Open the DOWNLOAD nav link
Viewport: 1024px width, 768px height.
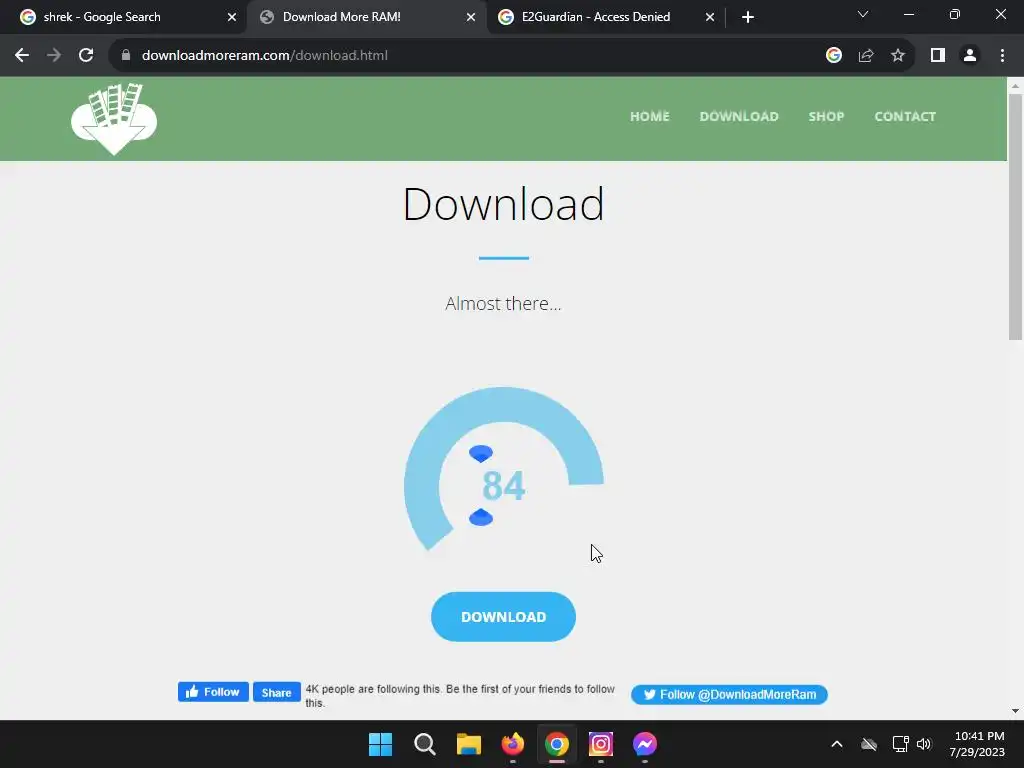pyautogui.click(x=739, y=116)
